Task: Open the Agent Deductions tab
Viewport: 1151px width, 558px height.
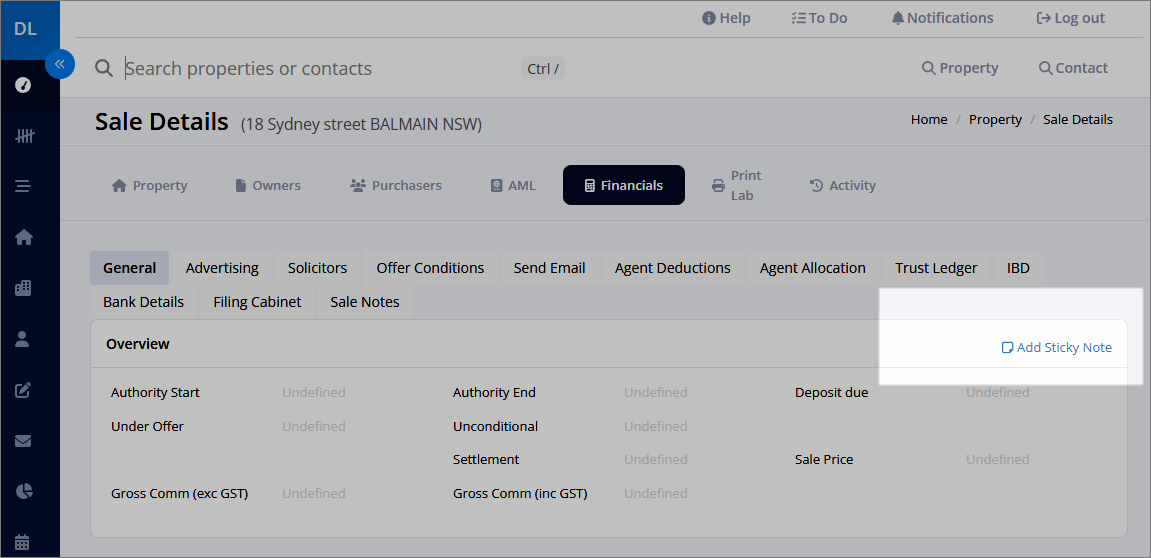Action: [672, 268]
